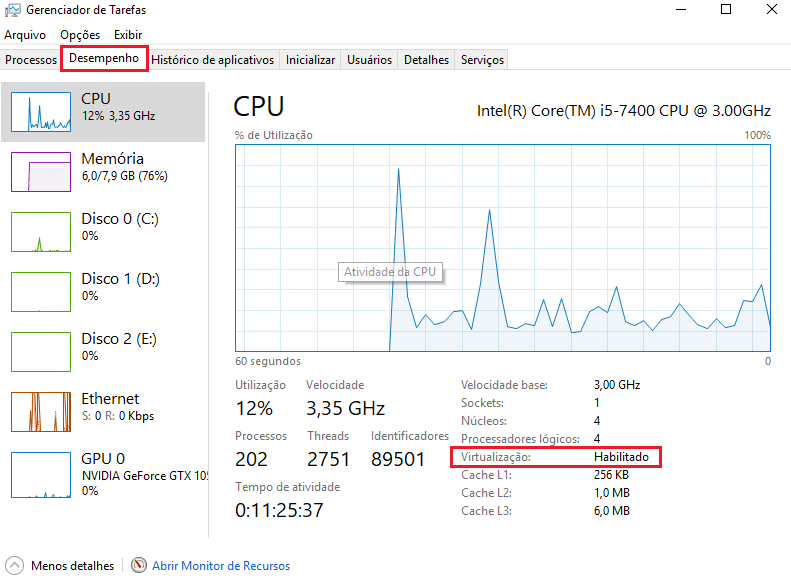Open the Arquivo menu
The image size is (791, 585).
[x=25, y=35]
